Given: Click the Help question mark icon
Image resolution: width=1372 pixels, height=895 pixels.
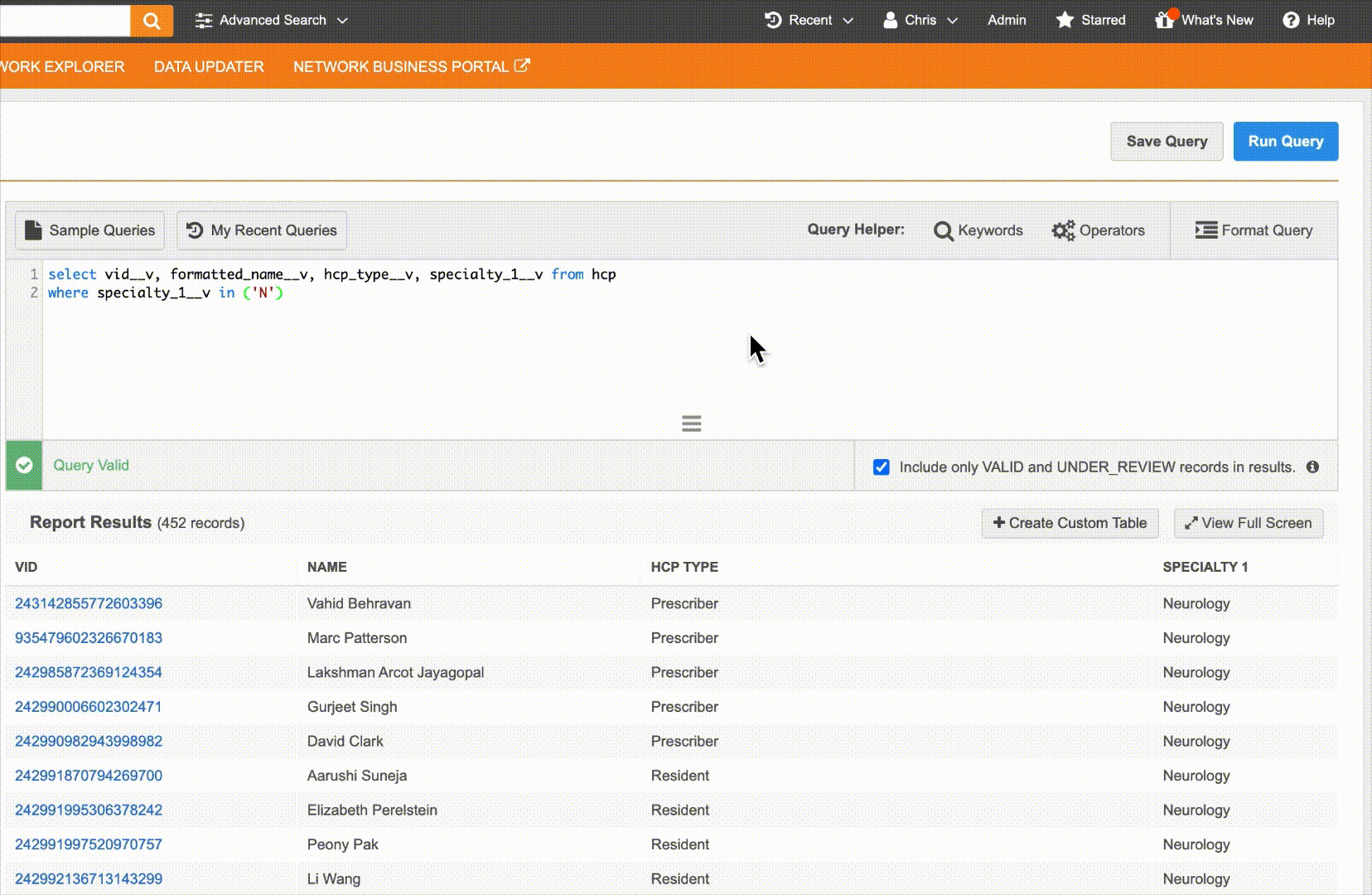Looking at the screenshot, I should pos(1291,21).
